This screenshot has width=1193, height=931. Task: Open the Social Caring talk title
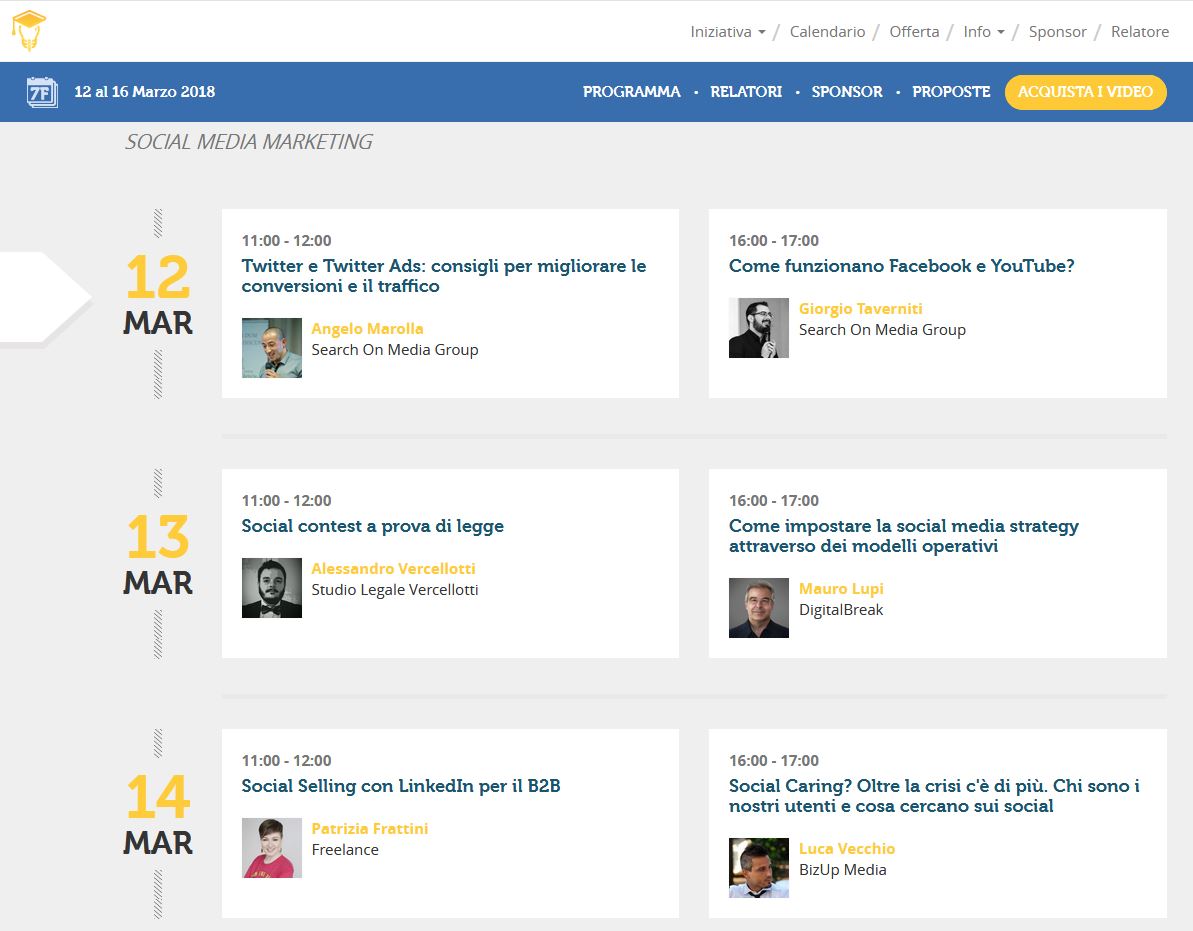pos(934,796)
